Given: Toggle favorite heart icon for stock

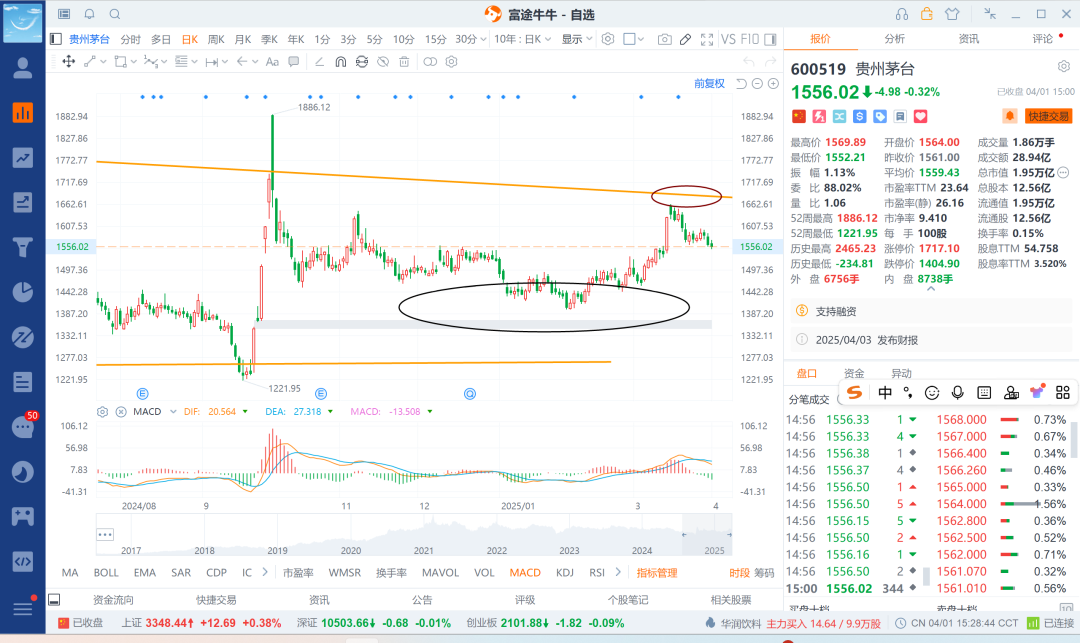Looking at the screenshot, I should 920,116.
